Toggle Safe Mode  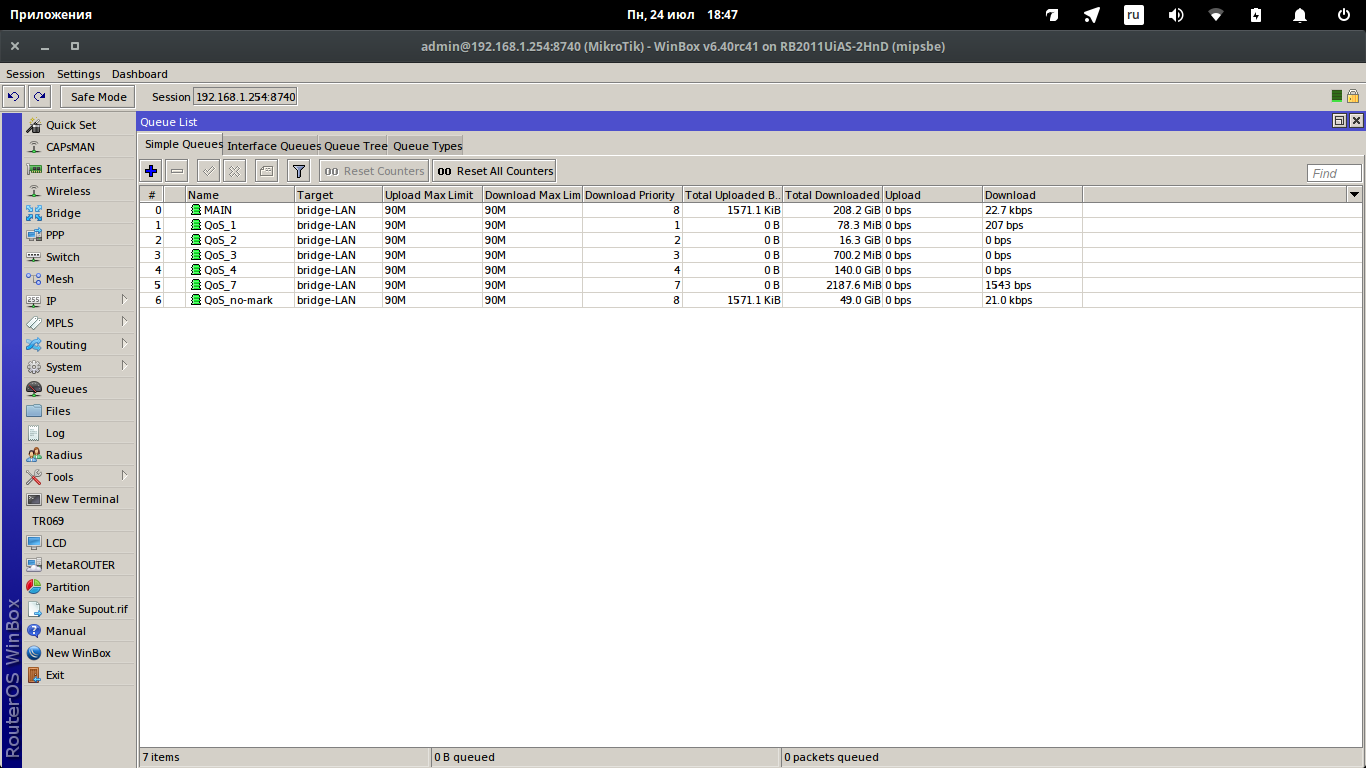pyautogui.click(x=98, y=97)
